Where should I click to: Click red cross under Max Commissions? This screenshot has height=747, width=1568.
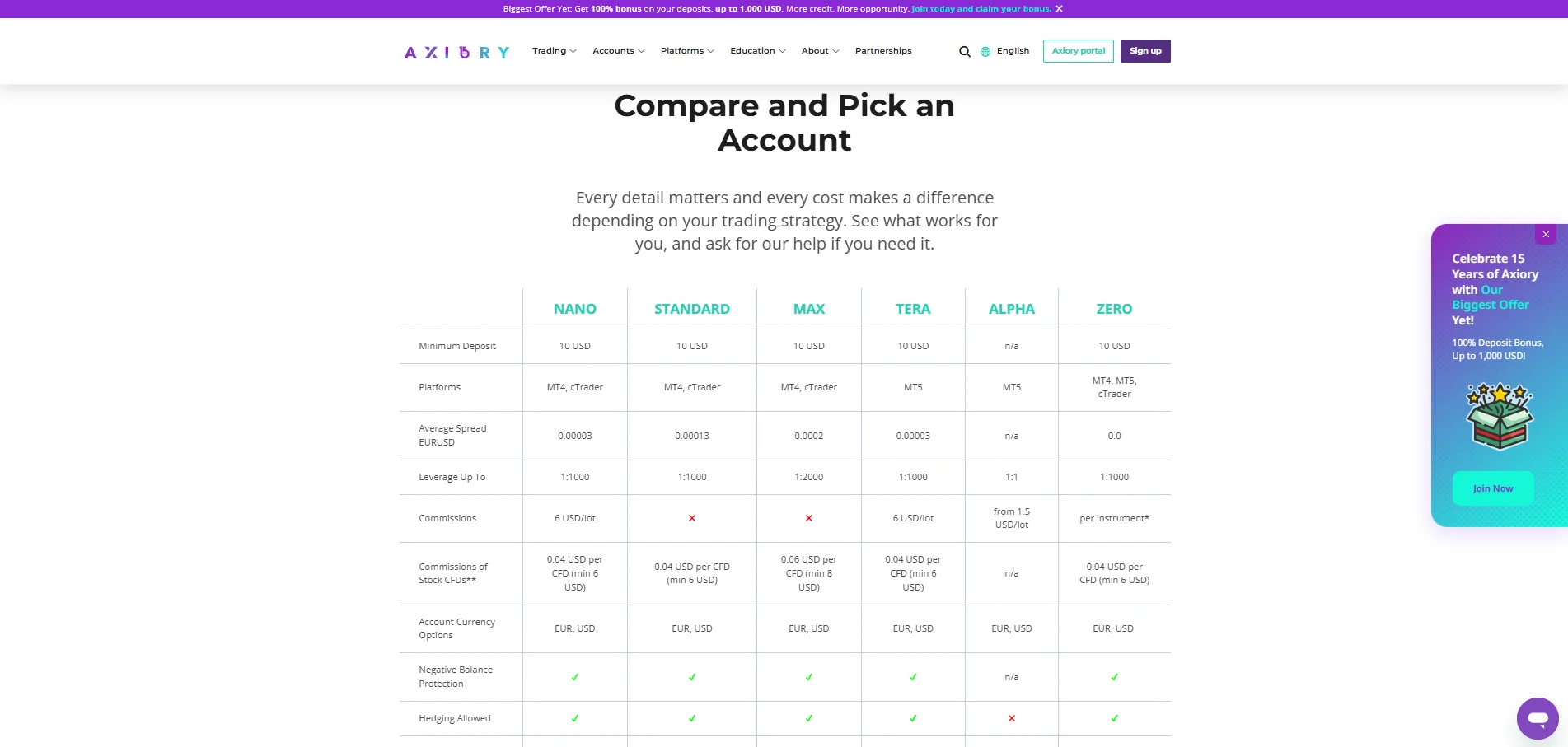tap(809, 518)
